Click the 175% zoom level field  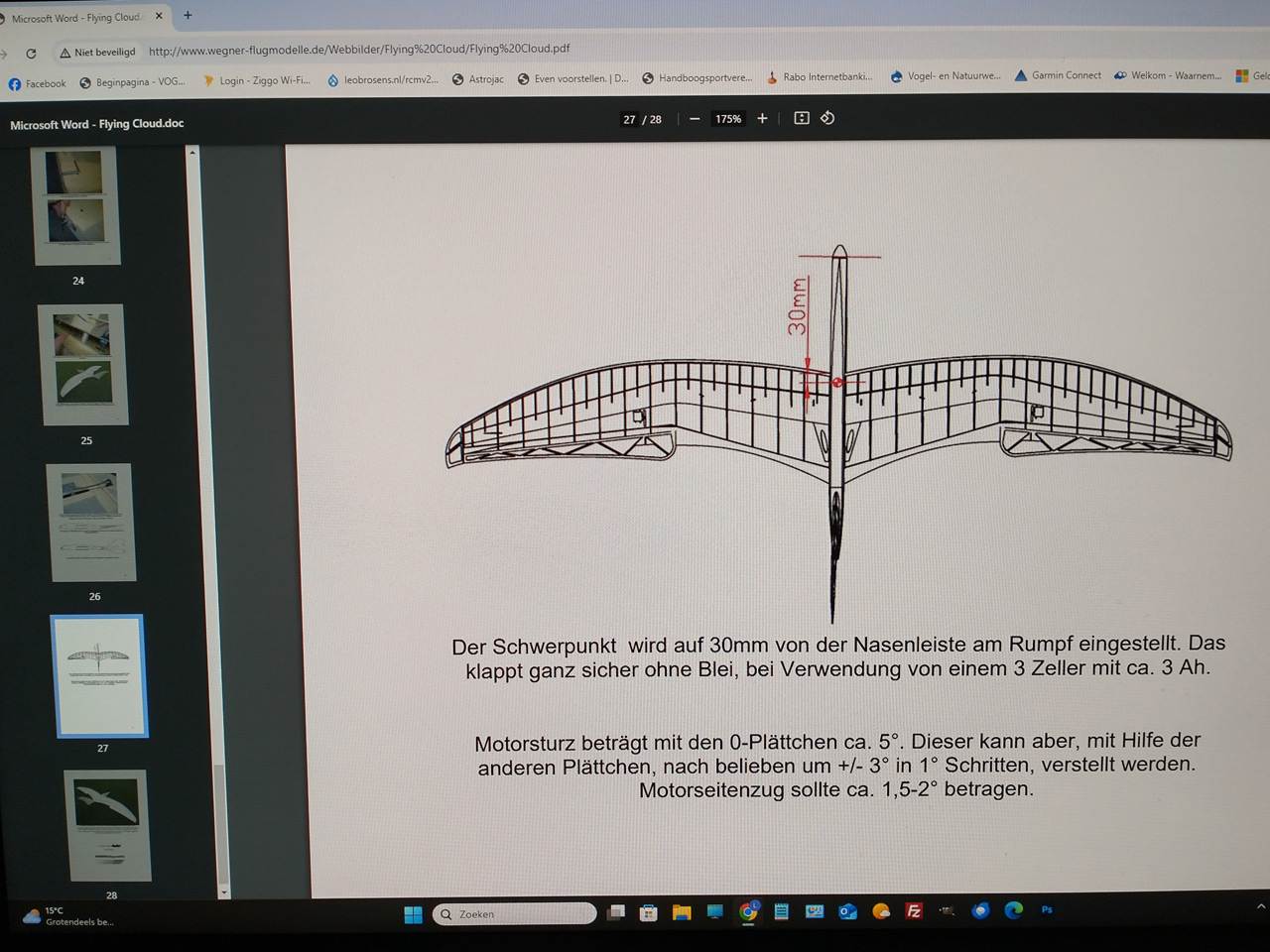point(728,119)
